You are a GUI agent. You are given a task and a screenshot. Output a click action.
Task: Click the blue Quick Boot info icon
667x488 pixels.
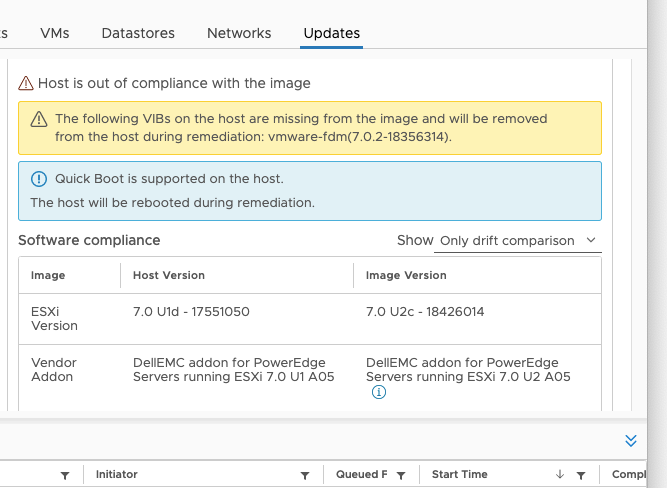coord(39,179)
